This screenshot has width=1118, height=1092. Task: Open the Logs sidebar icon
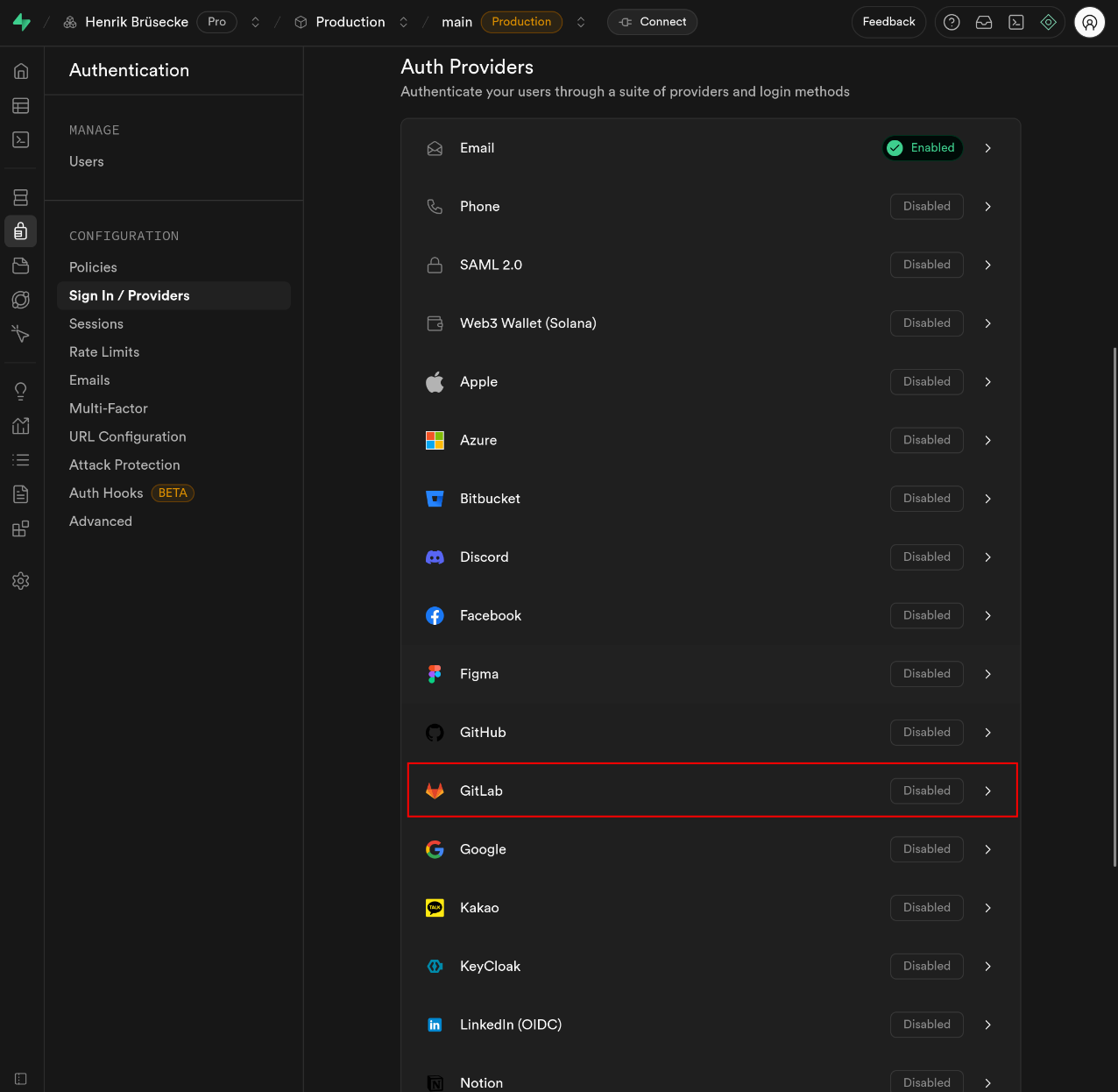(21, 459)
